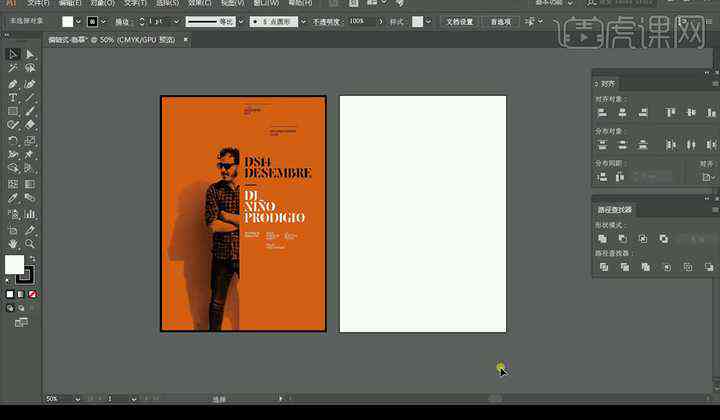This screenshot has width=720, height=420.
Task: Open brush definition dropdown
Action: (x=303, y=22)
